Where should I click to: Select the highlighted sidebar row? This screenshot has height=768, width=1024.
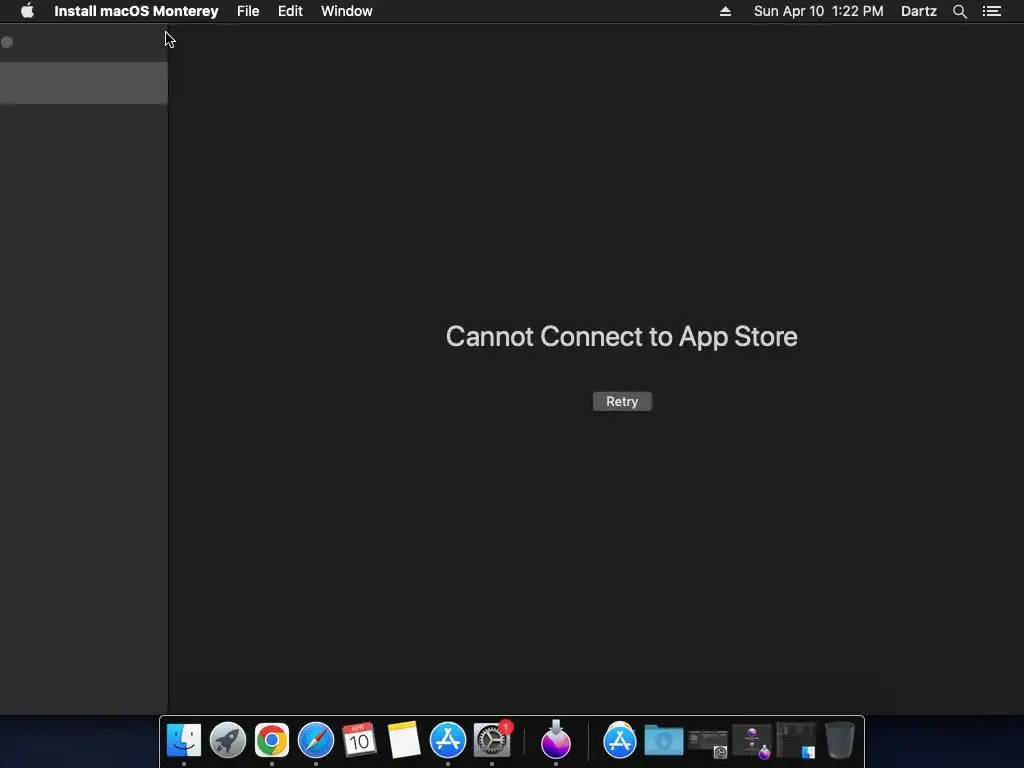pyautogui.click(x=84, y=83)
